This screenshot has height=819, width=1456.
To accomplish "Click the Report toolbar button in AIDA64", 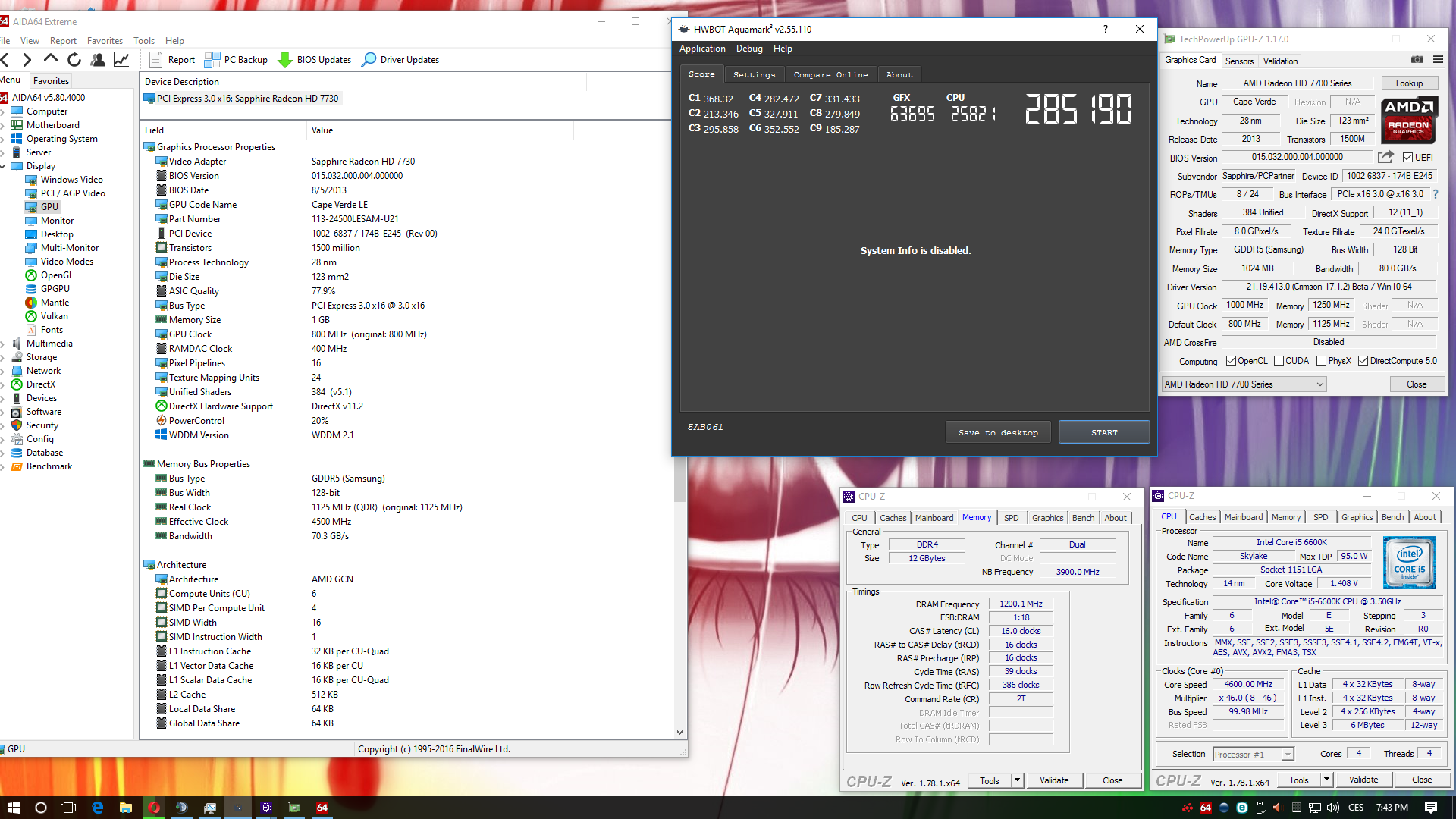I will point(172,60).
